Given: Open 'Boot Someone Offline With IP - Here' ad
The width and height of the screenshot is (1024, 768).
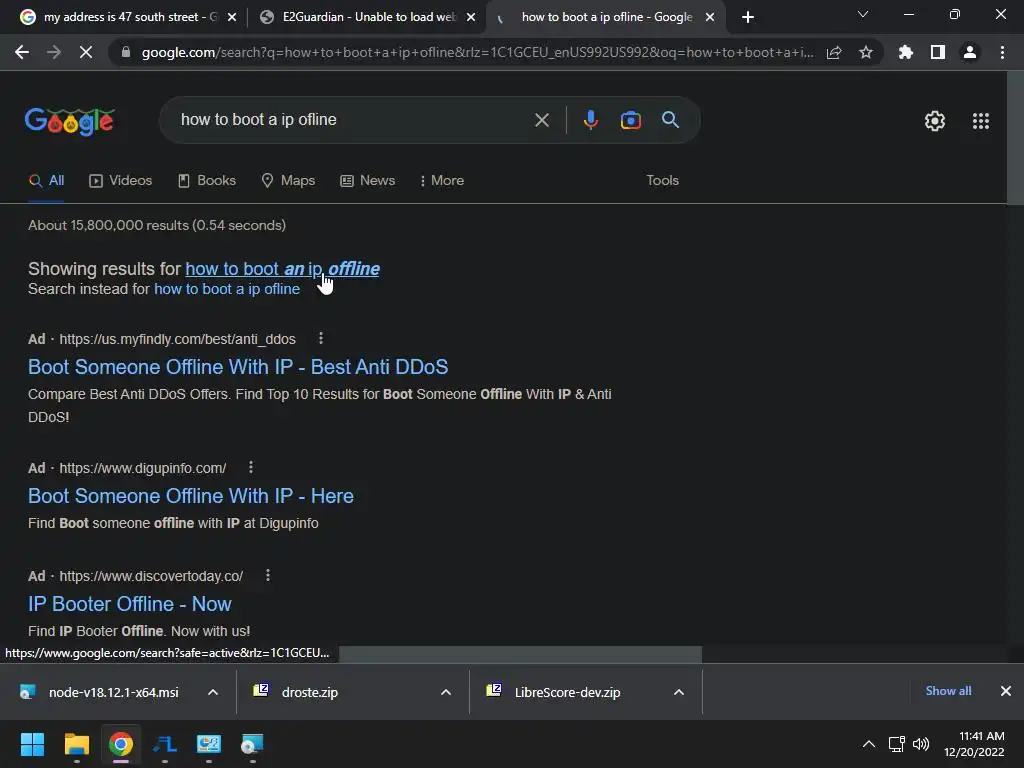Looking at the screenshot, I should pyautogui.click(x=191, y=496).
